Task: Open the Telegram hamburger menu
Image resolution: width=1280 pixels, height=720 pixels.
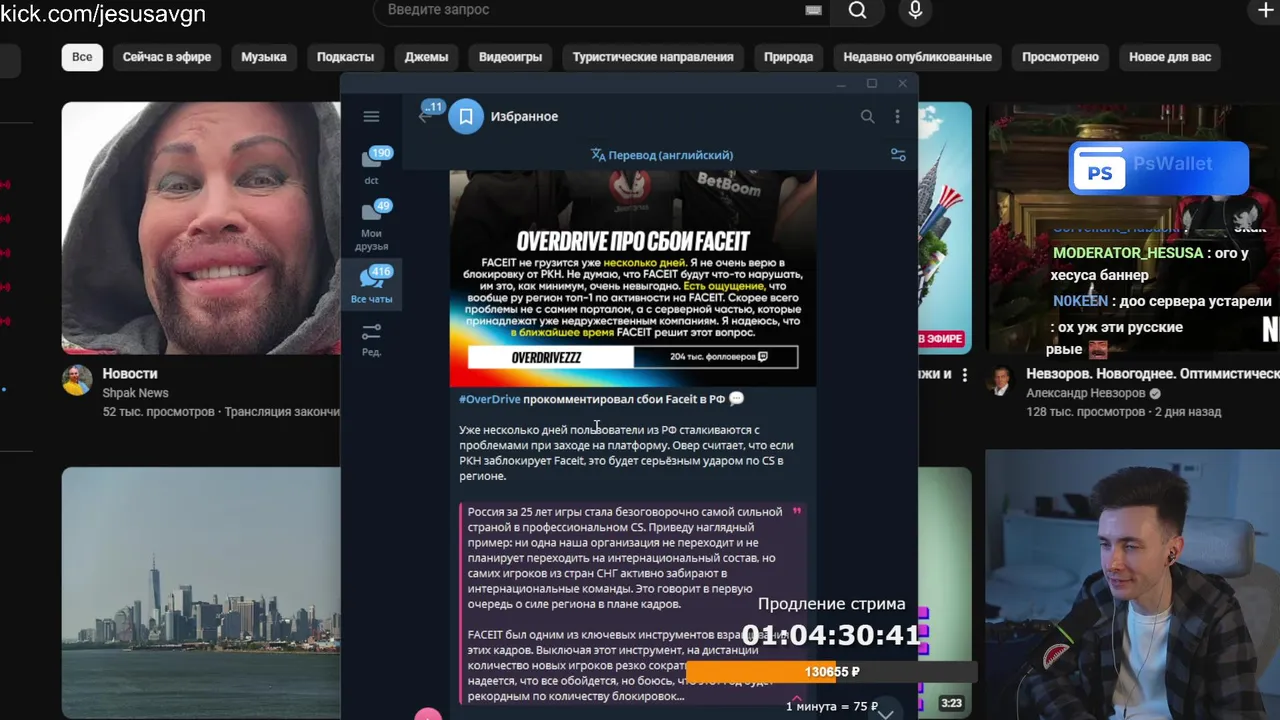Action: click(371, 116)
